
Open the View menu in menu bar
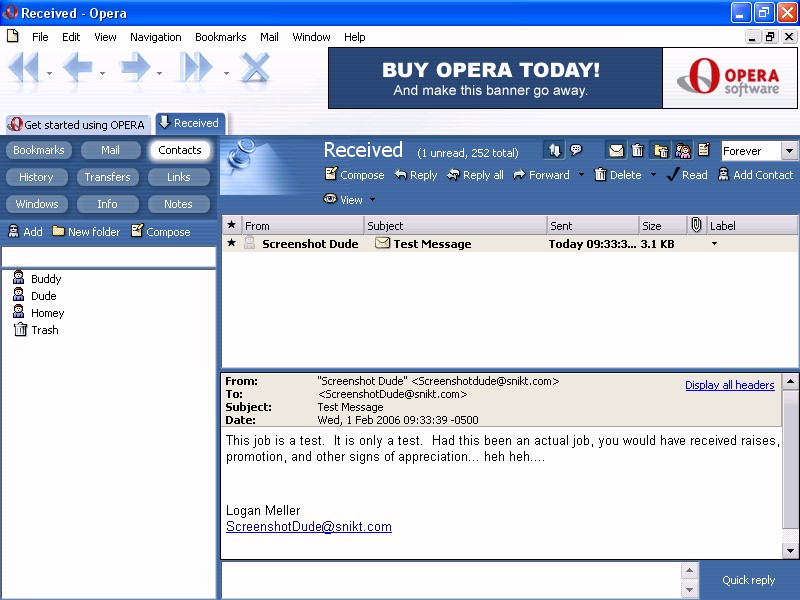(105, 37)
